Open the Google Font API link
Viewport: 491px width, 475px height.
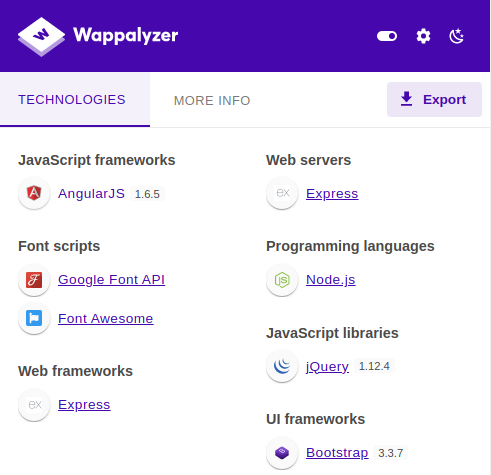pyautogui.click(x=111, y=280)
